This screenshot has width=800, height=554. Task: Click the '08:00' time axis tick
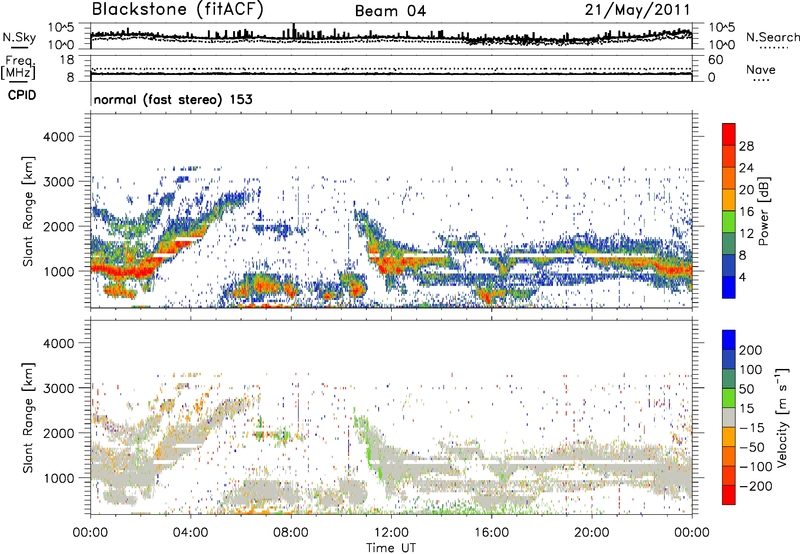(291, 533)
